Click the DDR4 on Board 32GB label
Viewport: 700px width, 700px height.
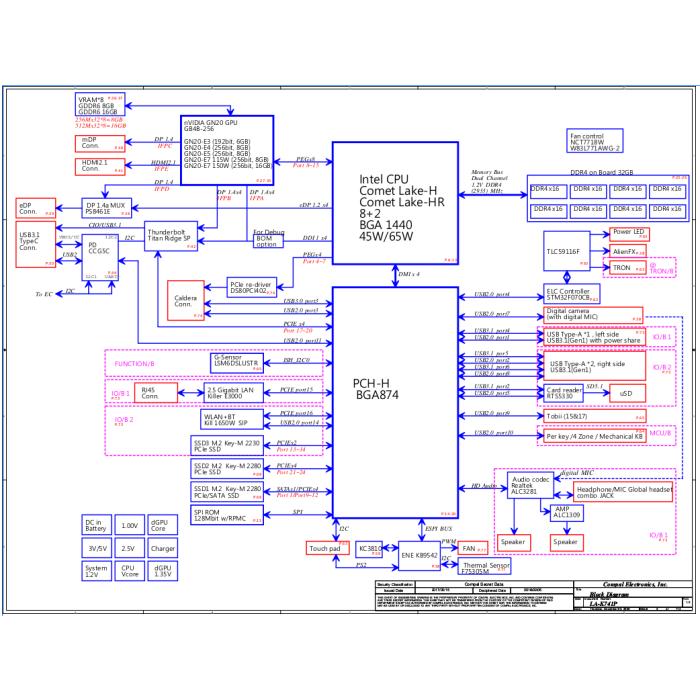click(601, 172)
